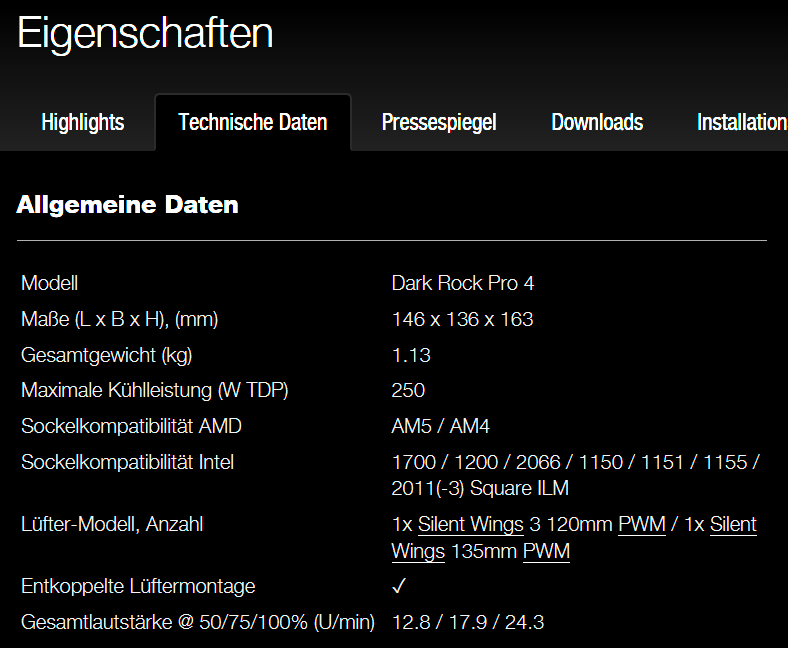Open the PWM link after 135mm
This screenshot has height=648, width=788.
point(546,551)
